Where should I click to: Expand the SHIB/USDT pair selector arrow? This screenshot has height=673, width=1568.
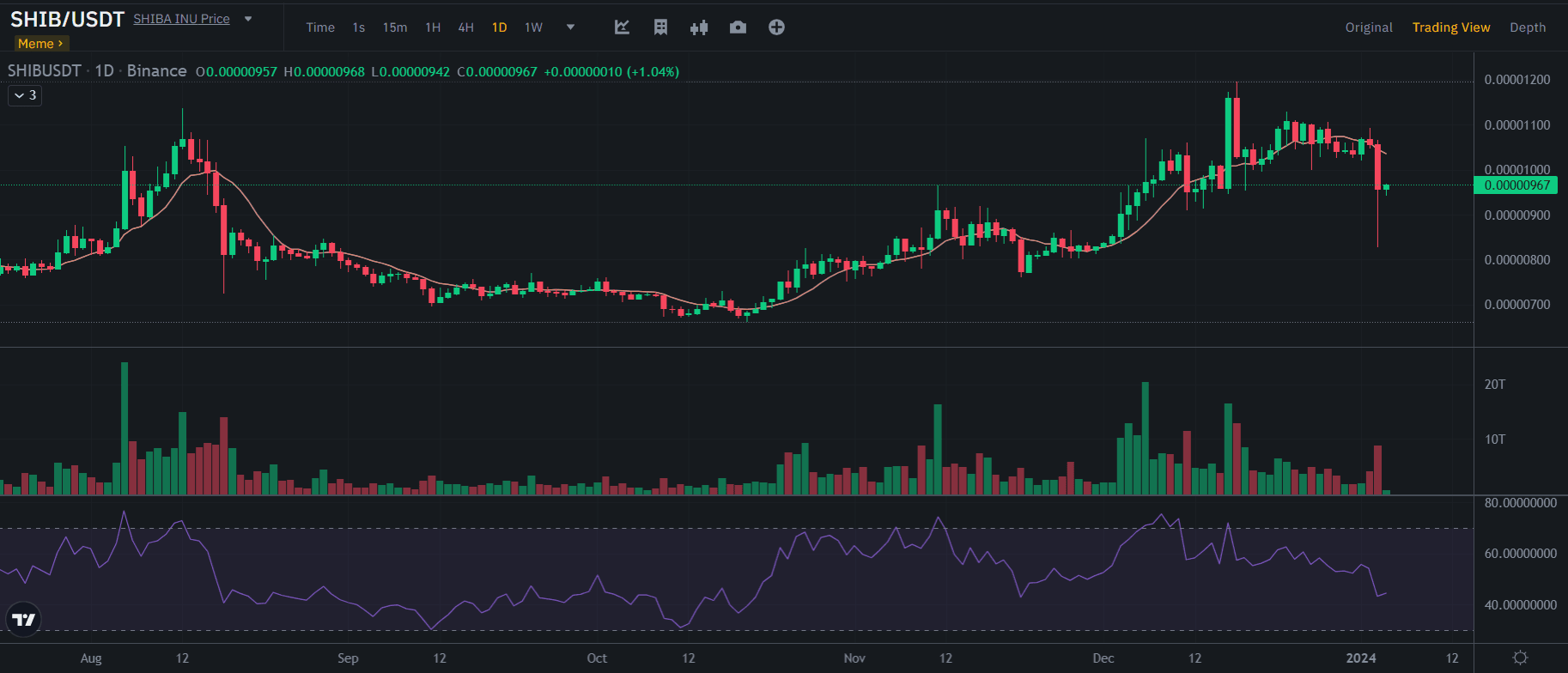coord(248,19)
